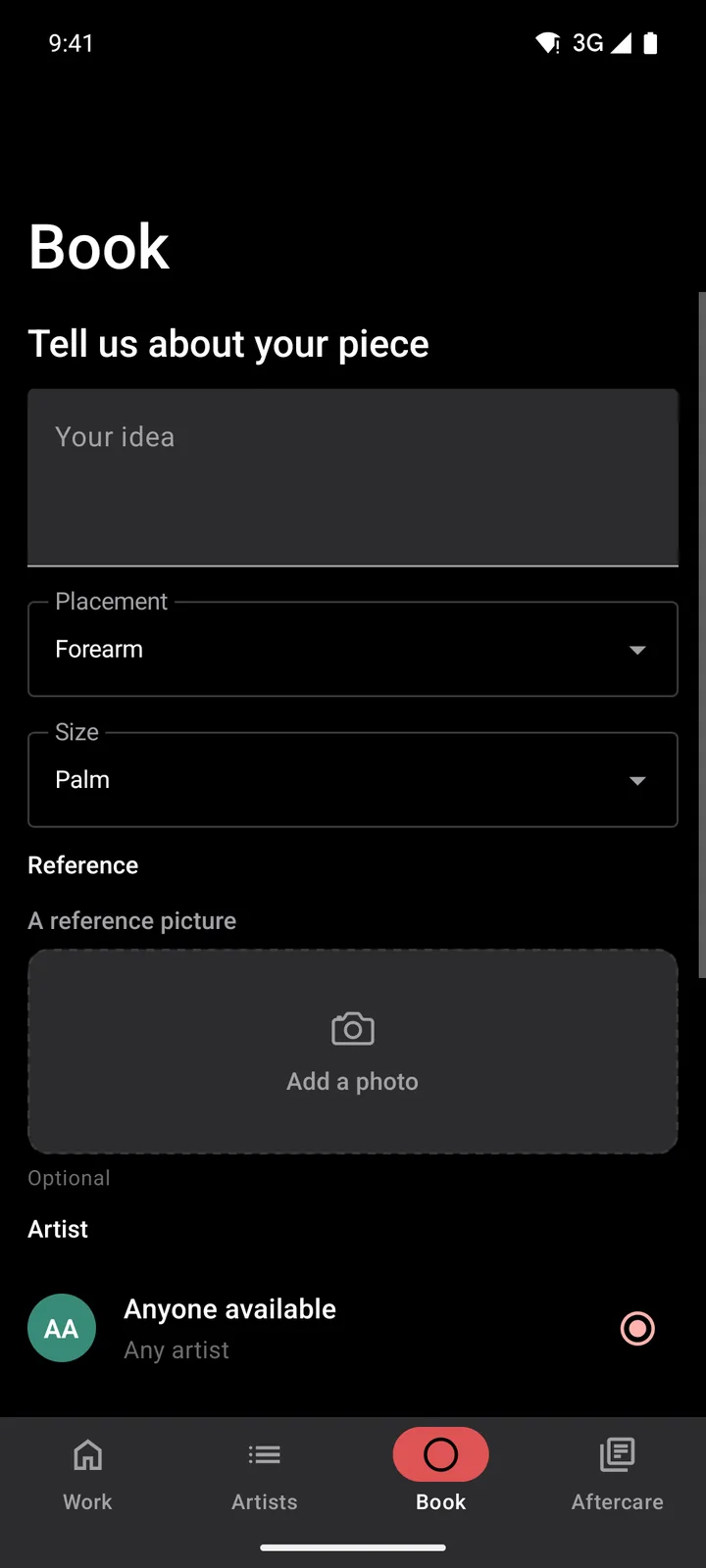Tap the Wi-Fi status icon
This screenshot has height=1568, width=706.
pyautogui.click(x=547, y=42)
